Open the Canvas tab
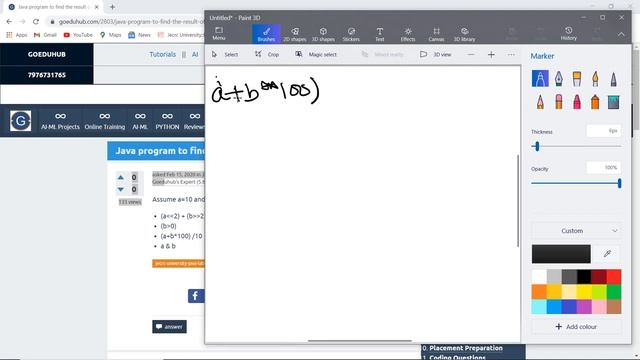The image size is (640, 360). pyautogui.click(x=436, y=34)
